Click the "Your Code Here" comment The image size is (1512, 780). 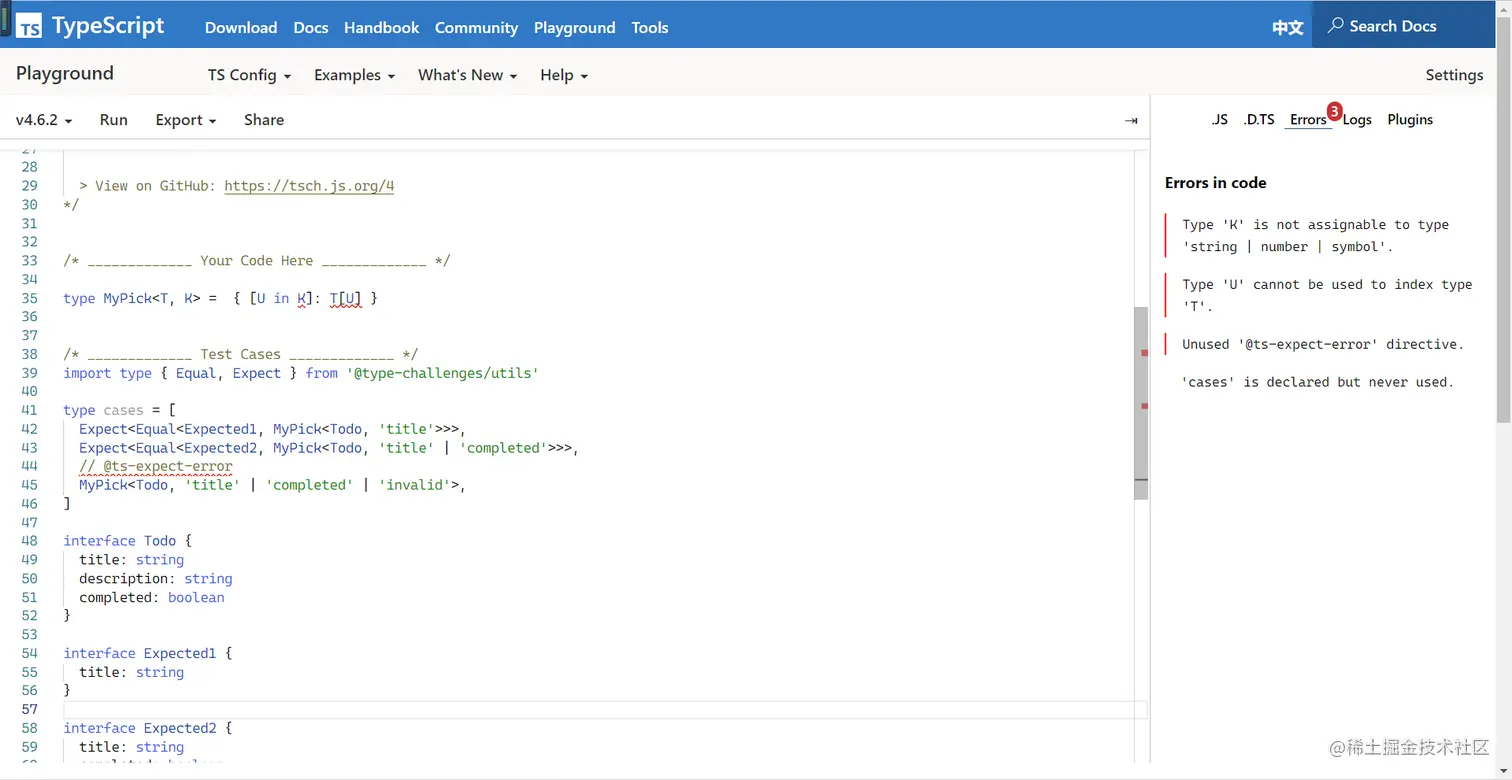[257, 261]
